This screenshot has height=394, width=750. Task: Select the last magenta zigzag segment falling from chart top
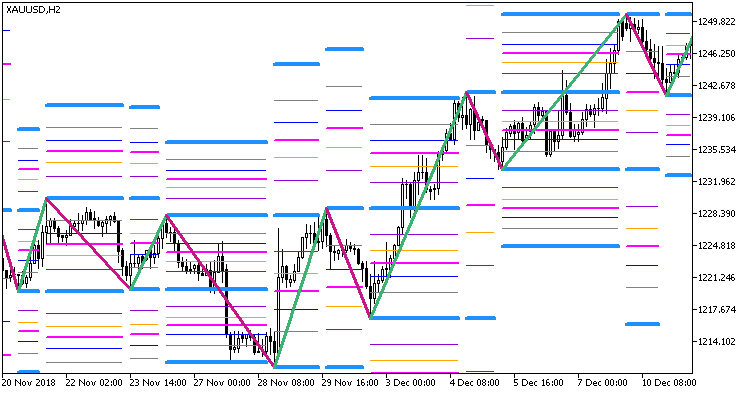tap(646, 55)
